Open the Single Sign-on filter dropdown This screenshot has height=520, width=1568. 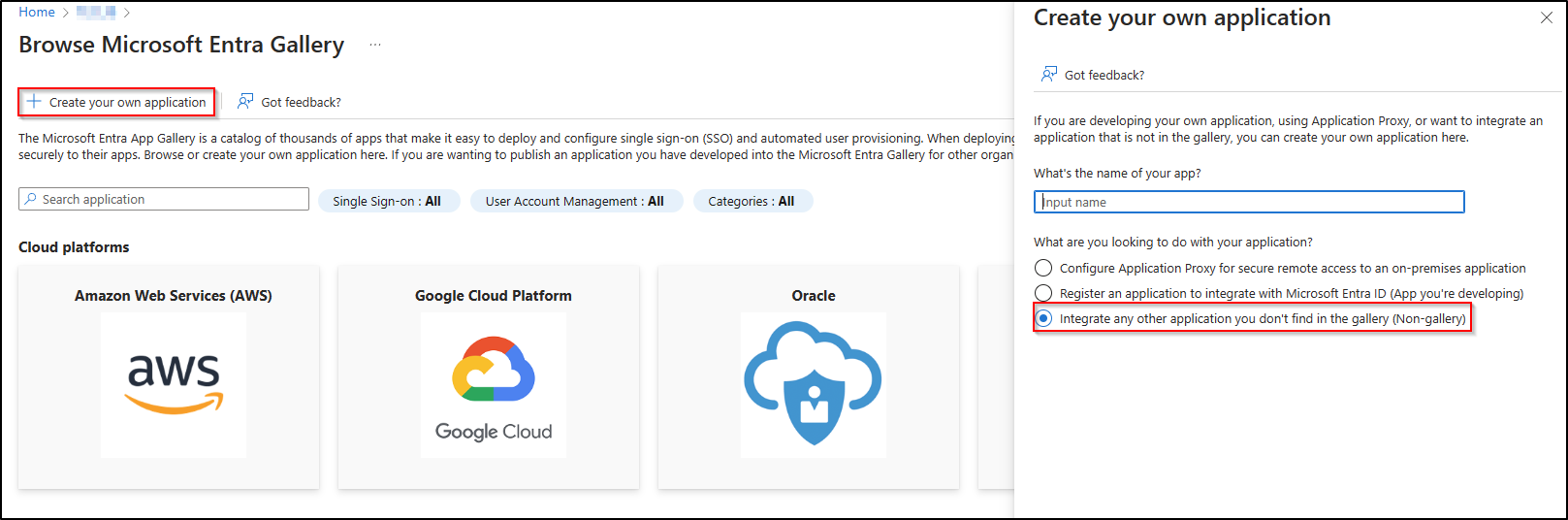tap(388, 201)
